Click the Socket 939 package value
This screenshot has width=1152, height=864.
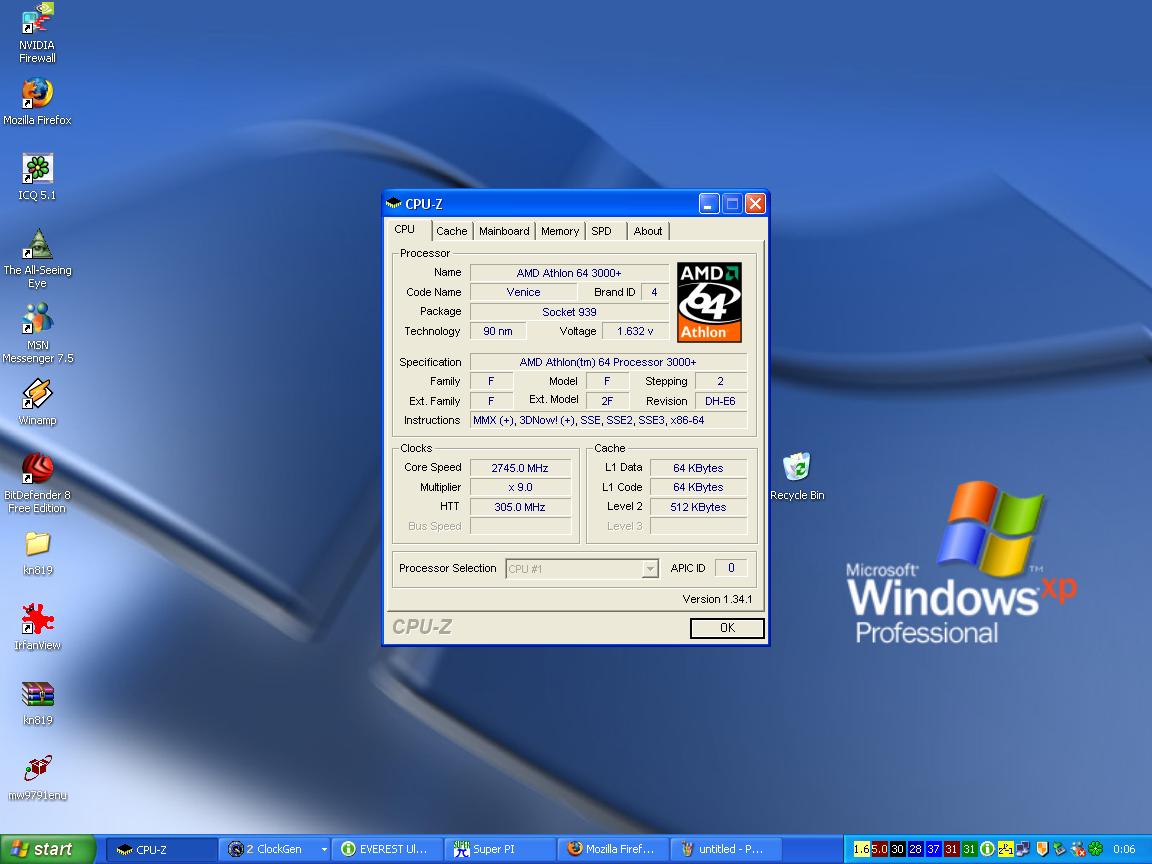click(569, 312)
